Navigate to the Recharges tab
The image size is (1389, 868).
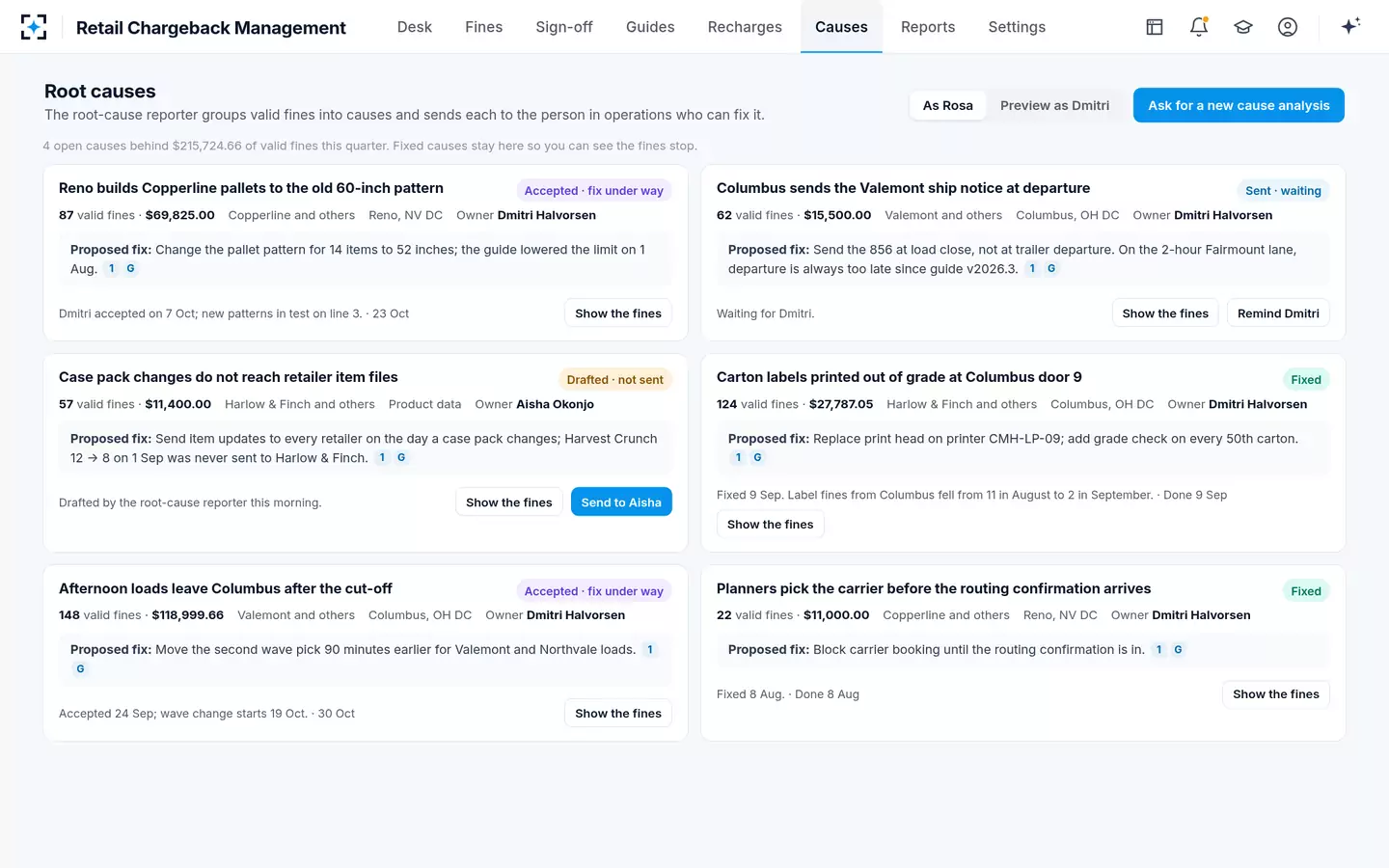click(x=745, y=27)
